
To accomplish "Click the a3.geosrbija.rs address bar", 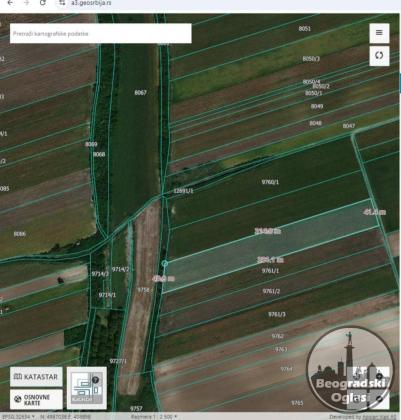I will [x=91, y=3].
